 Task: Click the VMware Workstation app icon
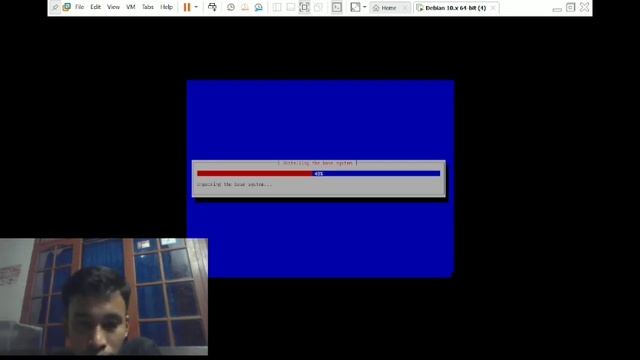pos(67,7)
